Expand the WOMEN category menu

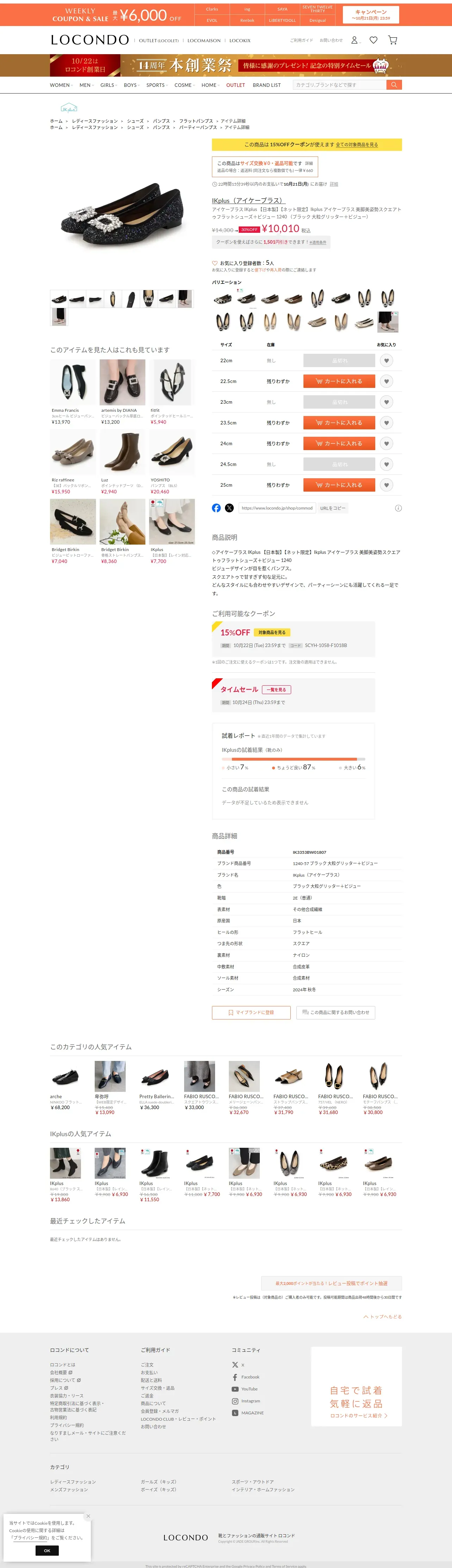(61, 85)
